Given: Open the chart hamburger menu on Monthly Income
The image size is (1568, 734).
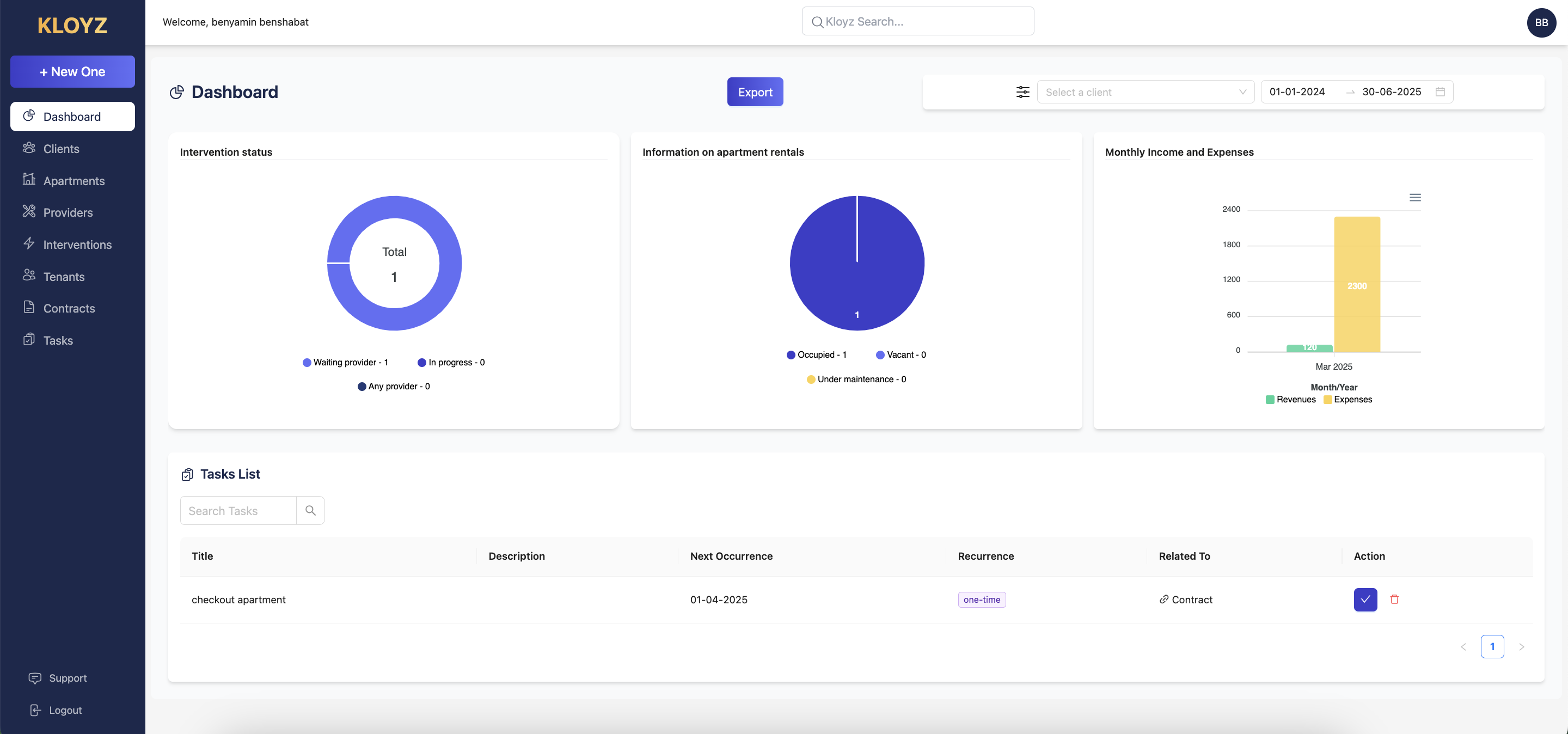Looking at the screenshot, I should coord(1415,197).
